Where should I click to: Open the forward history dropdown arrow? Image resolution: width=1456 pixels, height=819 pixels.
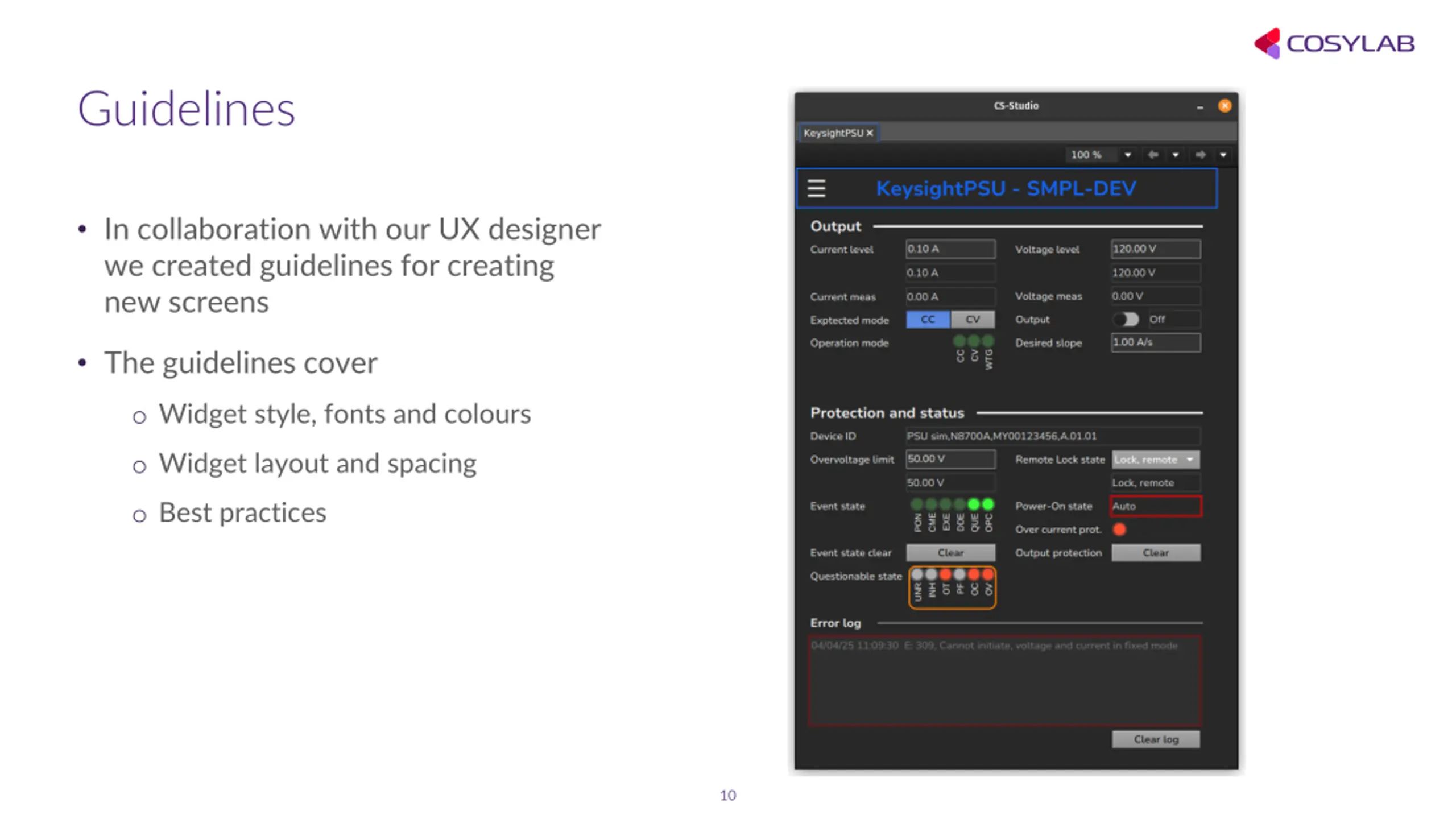pos(1223,155)
